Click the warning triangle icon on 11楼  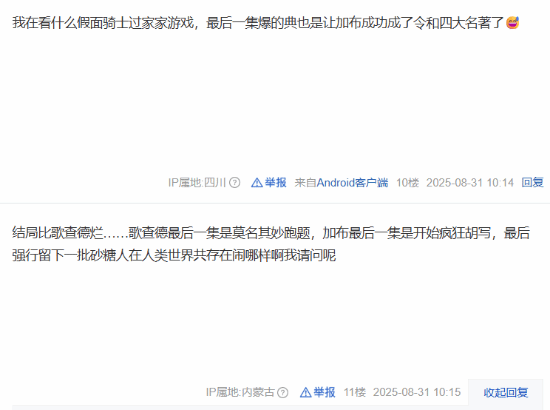pyautogui.click(x=306, y=392)
